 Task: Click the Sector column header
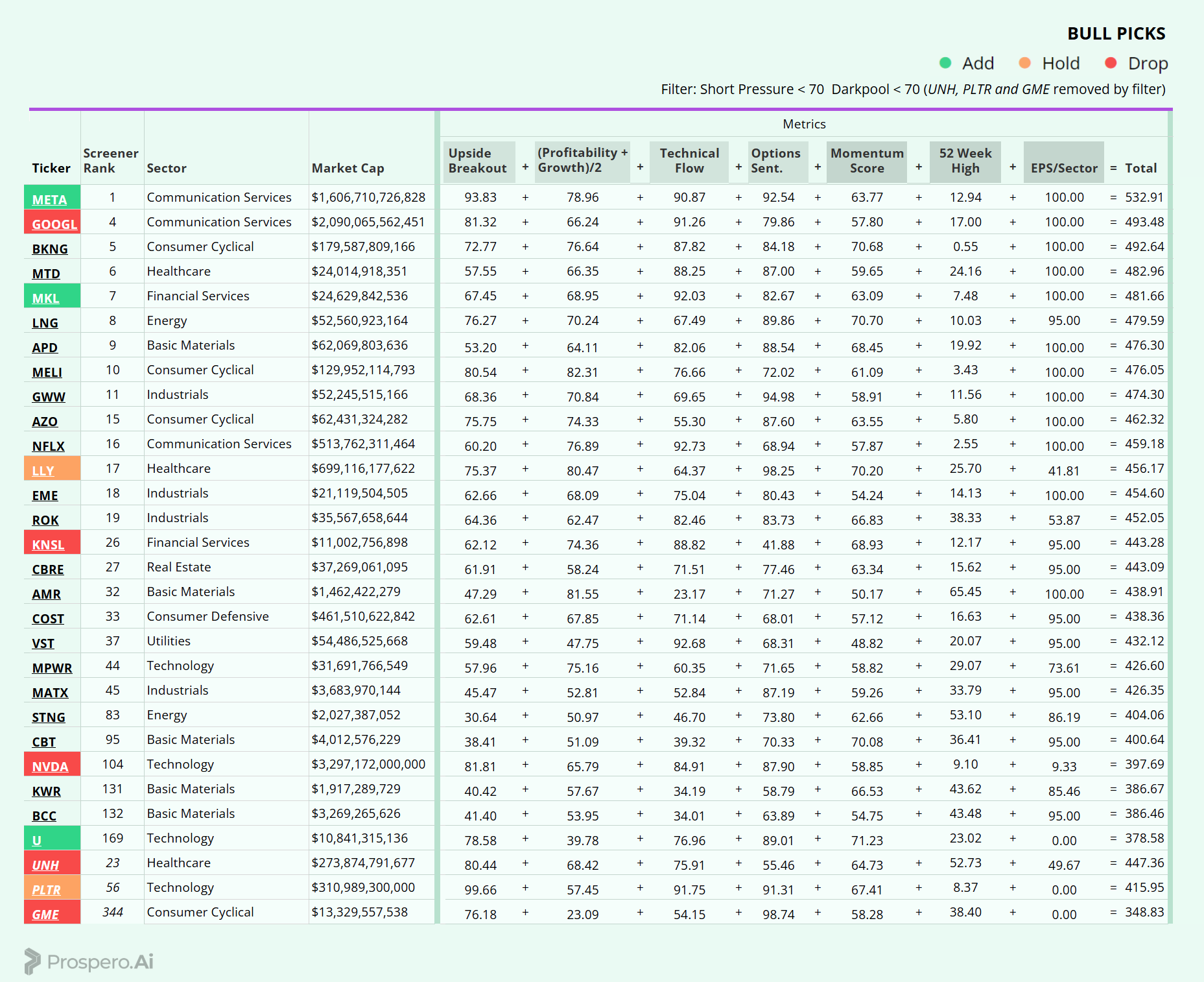(167, 168)
